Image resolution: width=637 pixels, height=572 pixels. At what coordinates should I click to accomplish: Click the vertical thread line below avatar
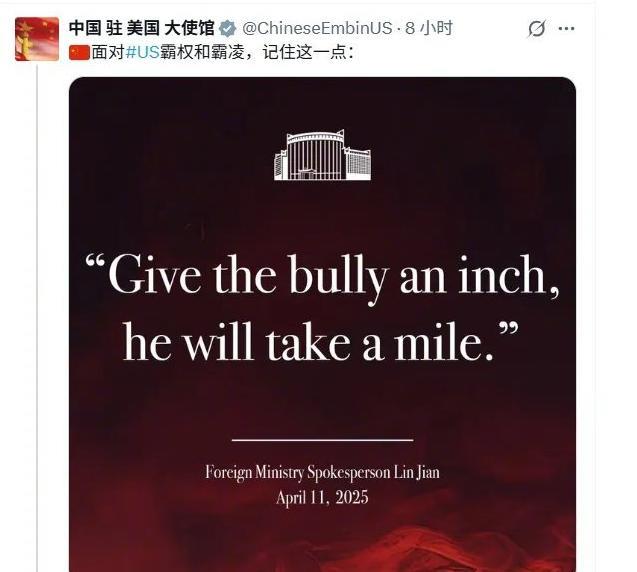click(x=37, y=319)
